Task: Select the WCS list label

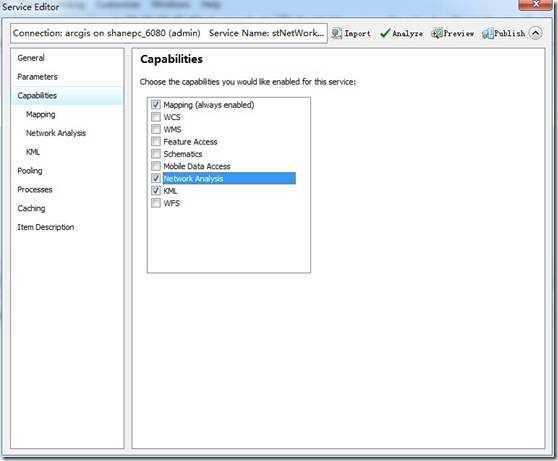Action: [x=172, y=117]
